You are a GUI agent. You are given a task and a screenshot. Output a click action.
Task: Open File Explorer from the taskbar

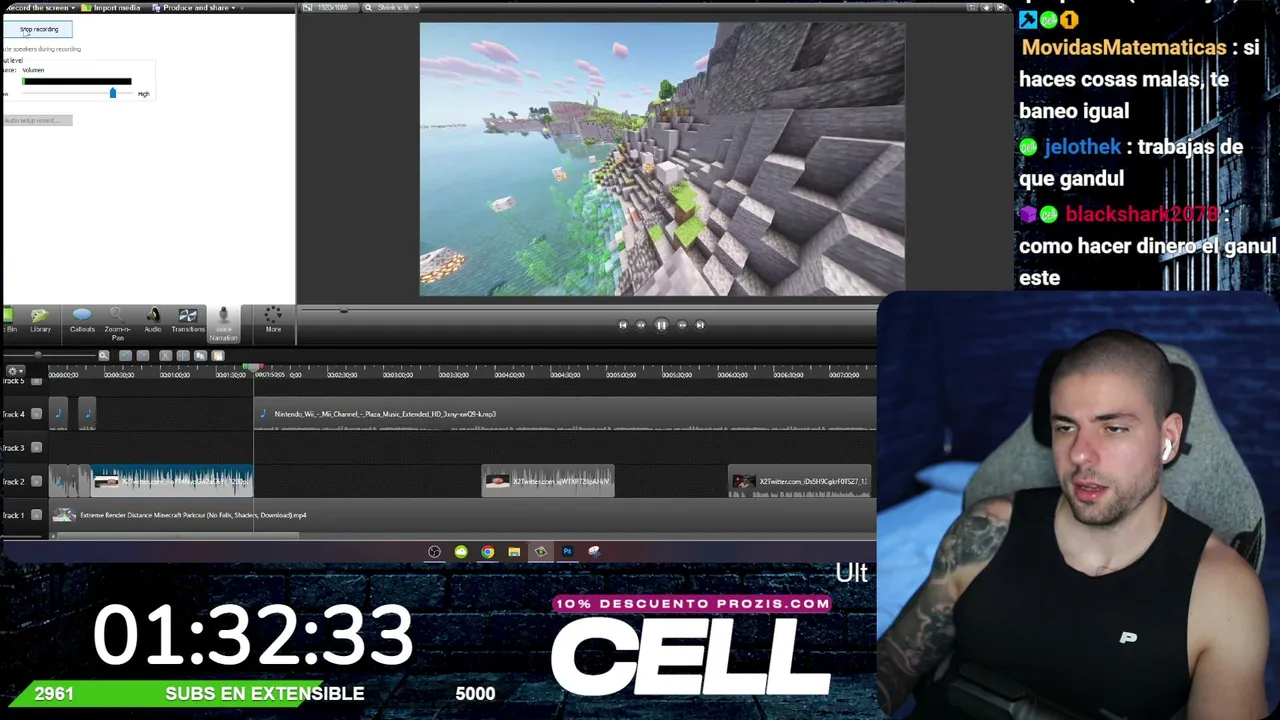[x=514, y=552]
